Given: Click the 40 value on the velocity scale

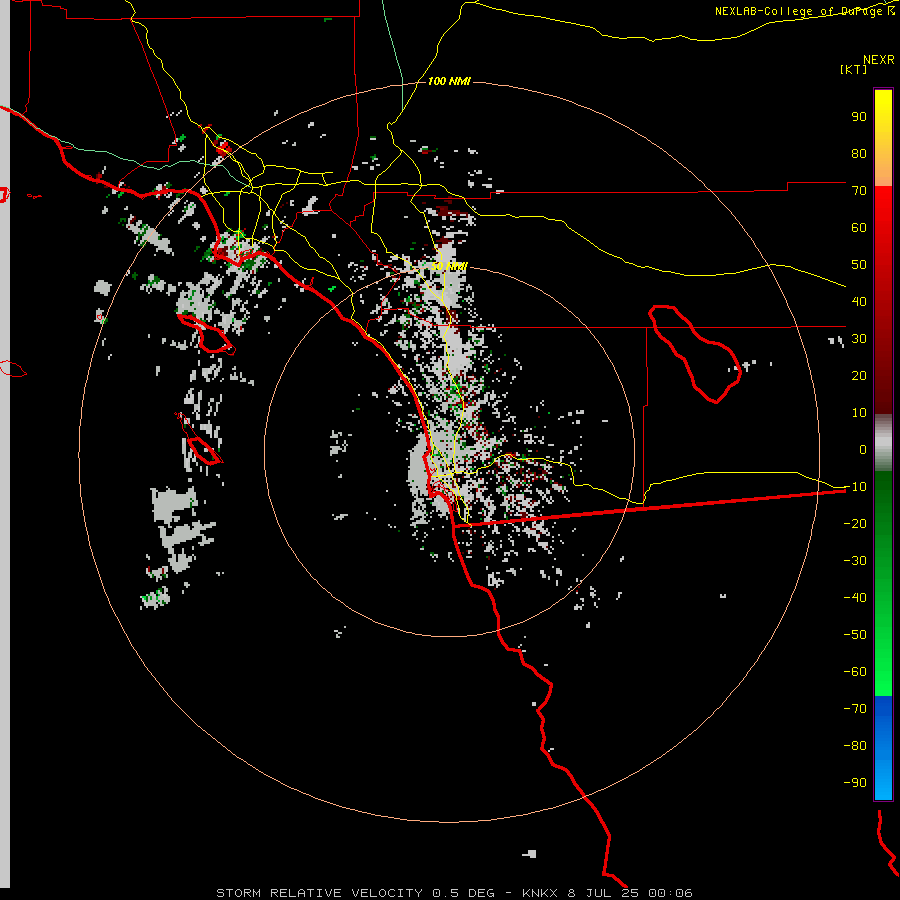Looking at the screenshot, I should pyautogui.click(x=859, y=302).
